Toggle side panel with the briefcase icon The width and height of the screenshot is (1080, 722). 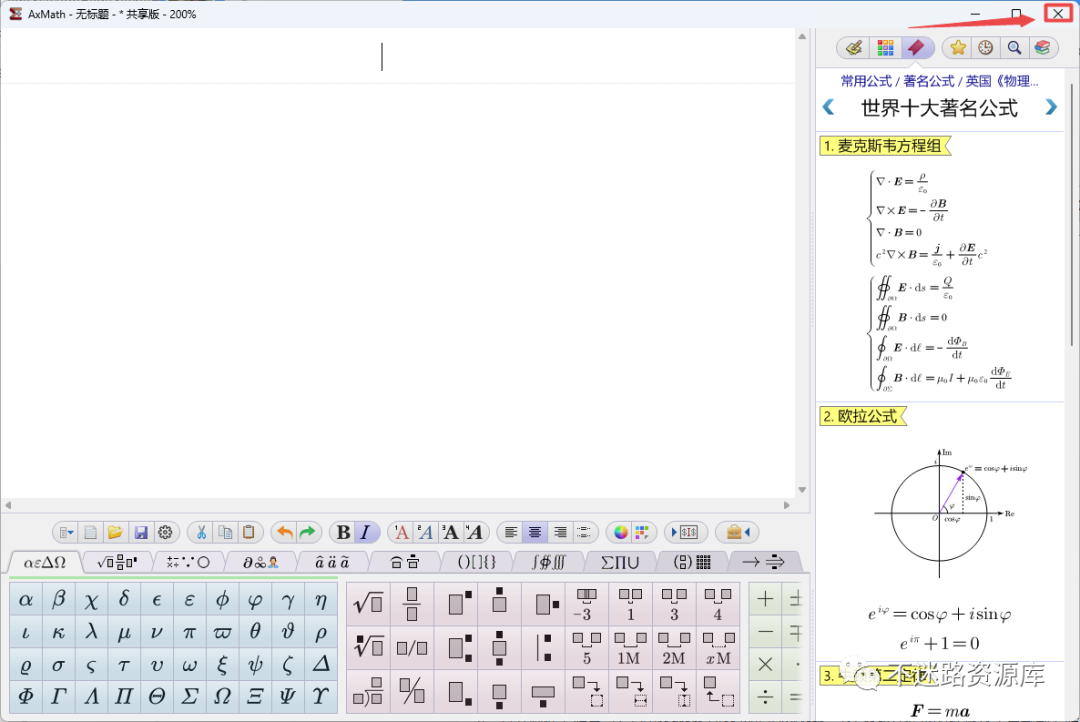[x=738, y=532]
